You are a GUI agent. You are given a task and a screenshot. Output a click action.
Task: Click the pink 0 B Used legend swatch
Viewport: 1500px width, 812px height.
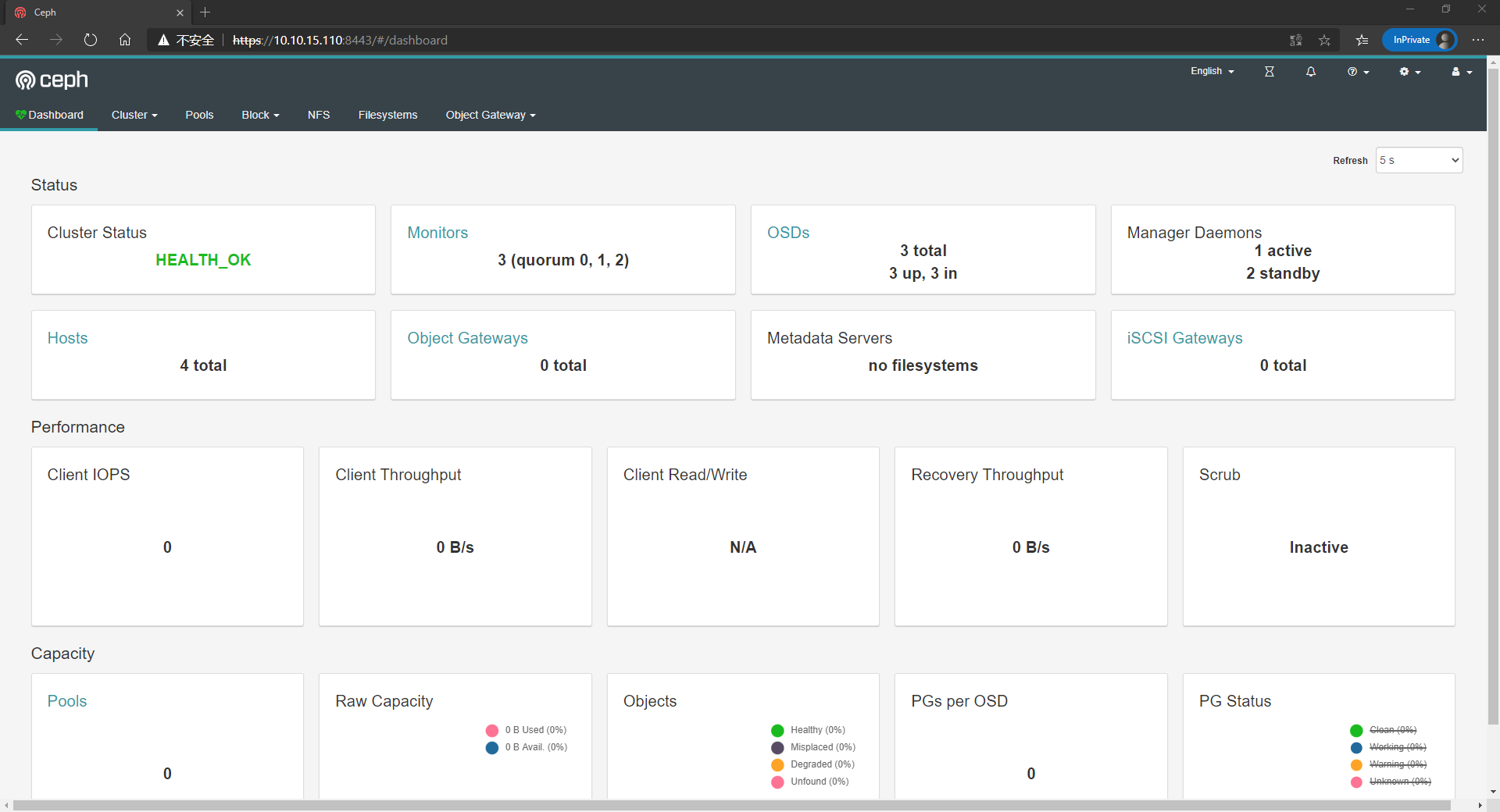point(492,731)
